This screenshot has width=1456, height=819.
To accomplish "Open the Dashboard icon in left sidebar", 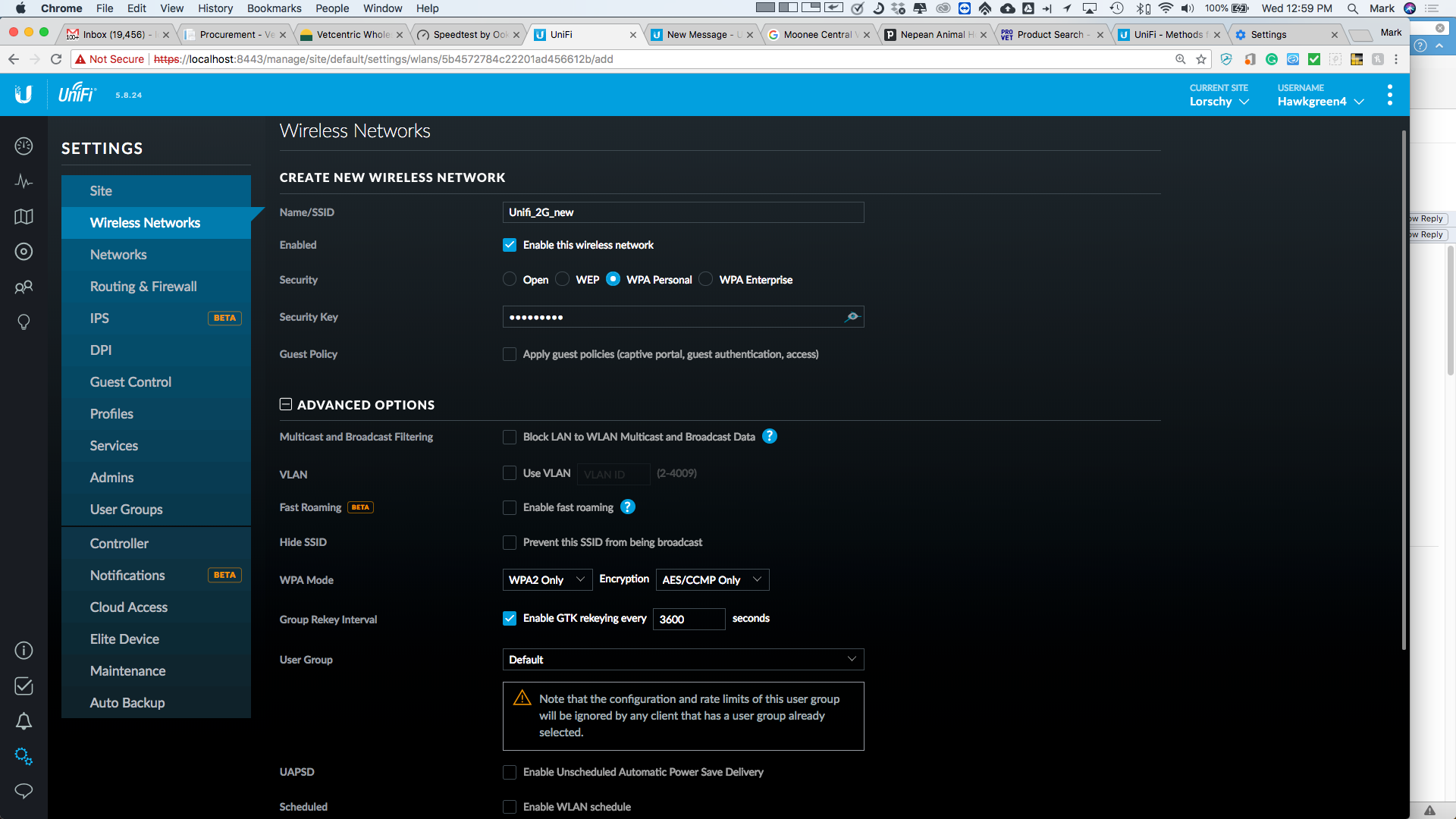I will click(24, 146).
